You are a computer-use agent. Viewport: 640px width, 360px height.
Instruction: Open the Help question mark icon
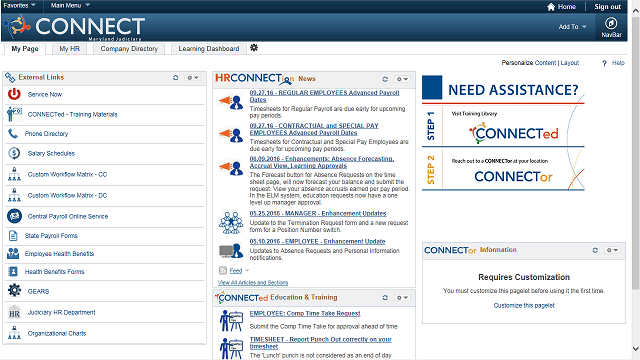click(x=604, y=63)
